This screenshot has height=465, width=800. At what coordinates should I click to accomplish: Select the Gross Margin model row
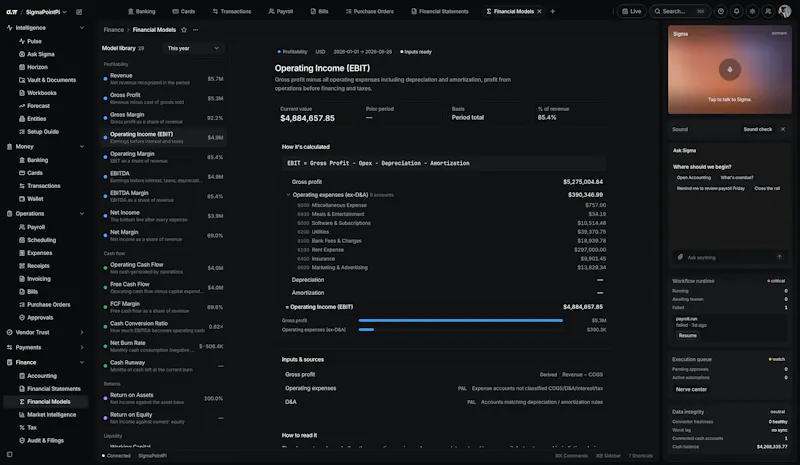(163, 118)
